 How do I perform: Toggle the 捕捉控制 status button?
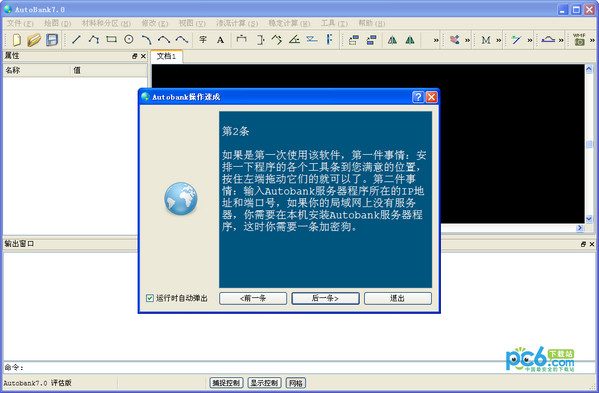click(x=226, y=383)
